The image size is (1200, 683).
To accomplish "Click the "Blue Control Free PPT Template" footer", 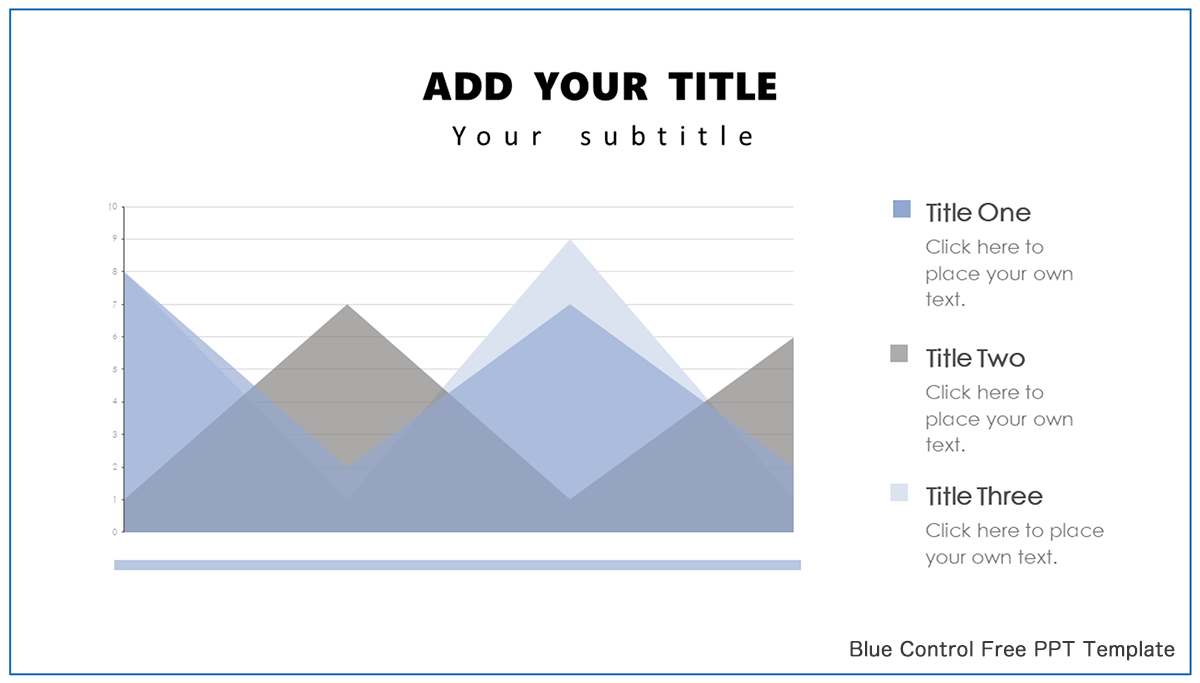I will tap(1012, 650).
